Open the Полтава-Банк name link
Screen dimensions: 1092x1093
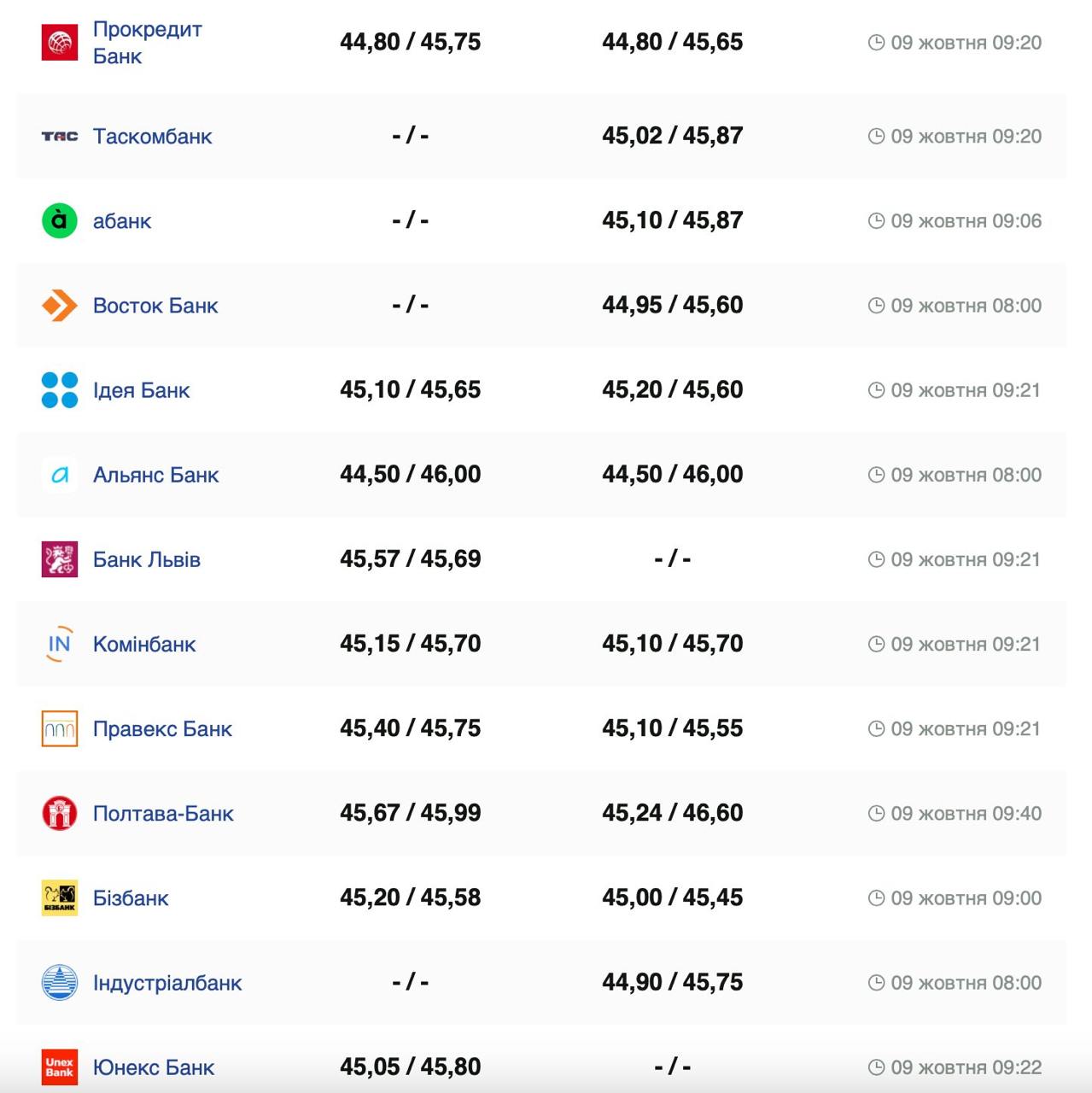pyautogui.click(x=162, y=813)
